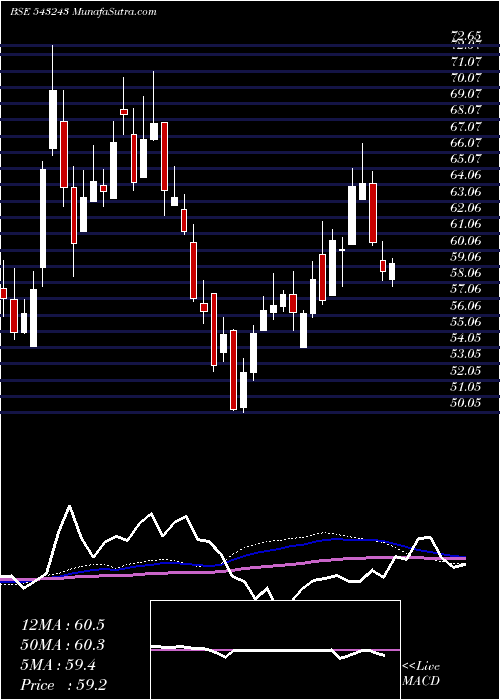The image size is (500, 700).
Task: Click the Price : 59.2 reading
Action: coord(62,685)
